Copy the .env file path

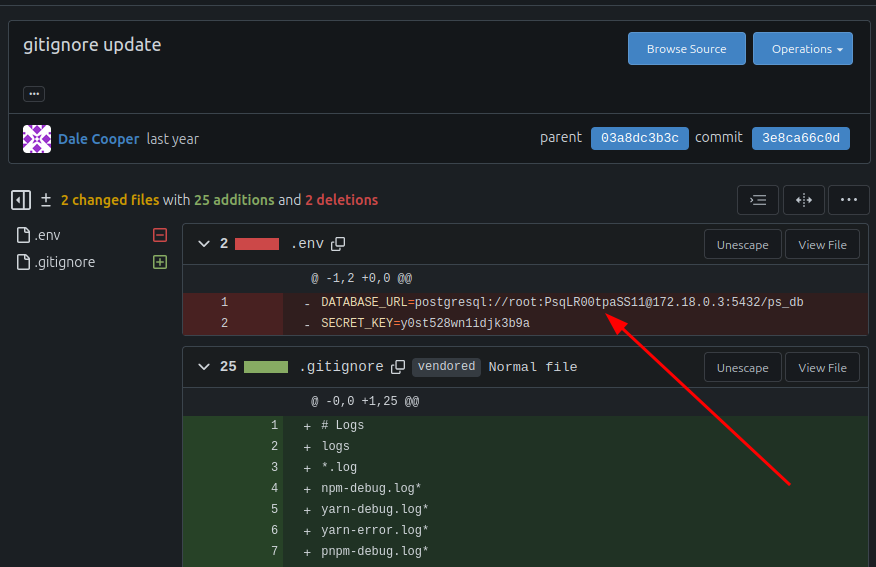338,244
